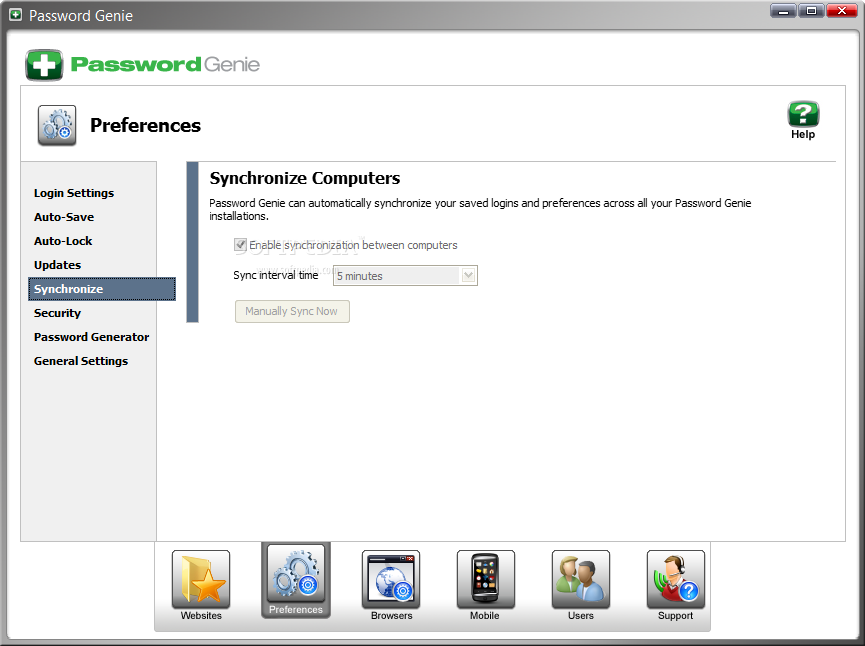Click the Manually Sync Now button

pyautogui.click(x=292, y=311)
